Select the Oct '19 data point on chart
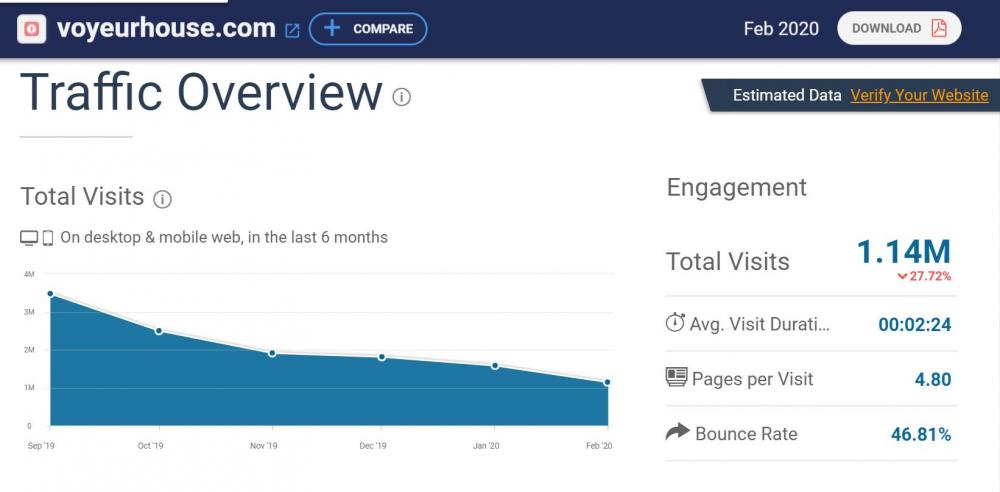This screenshot has width=1000, height=492. click(x=159, y=331)
